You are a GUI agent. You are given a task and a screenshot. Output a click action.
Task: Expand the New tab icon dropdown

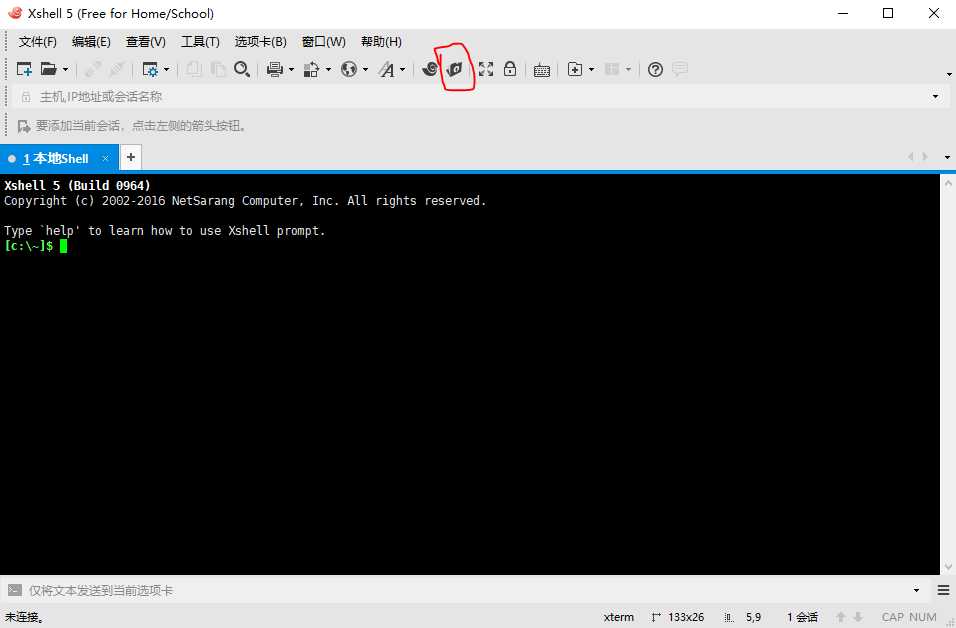591,70
